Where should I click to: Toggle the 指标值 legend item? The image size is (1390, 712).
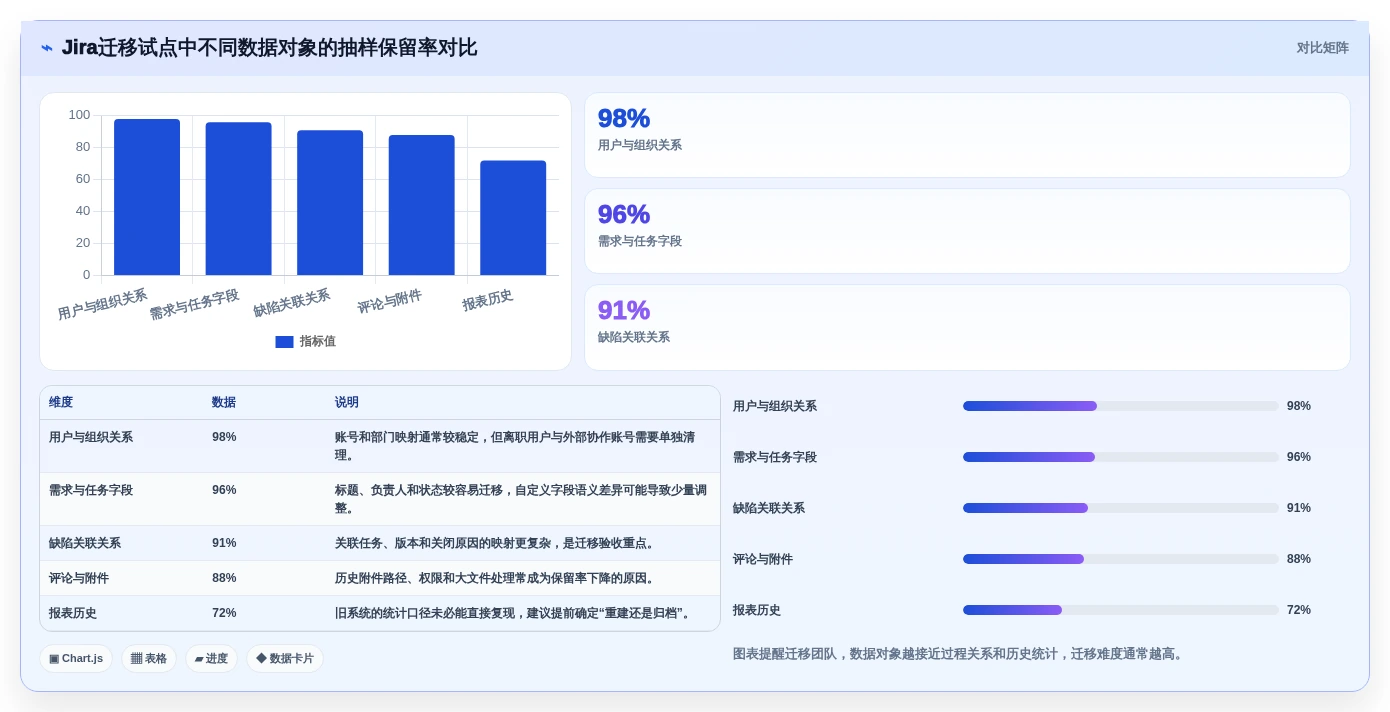coord(305,341)
